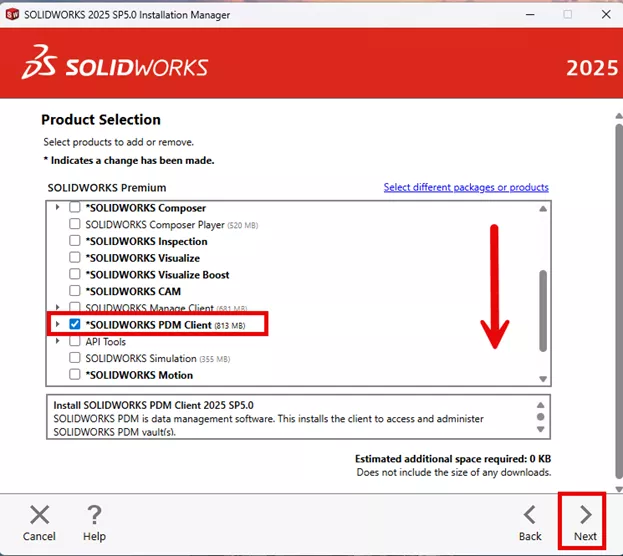This screenshot has height=556, width=623.
Task: Check the SOLIDWORKS Composer checkbox
Action: coord(75,207)
